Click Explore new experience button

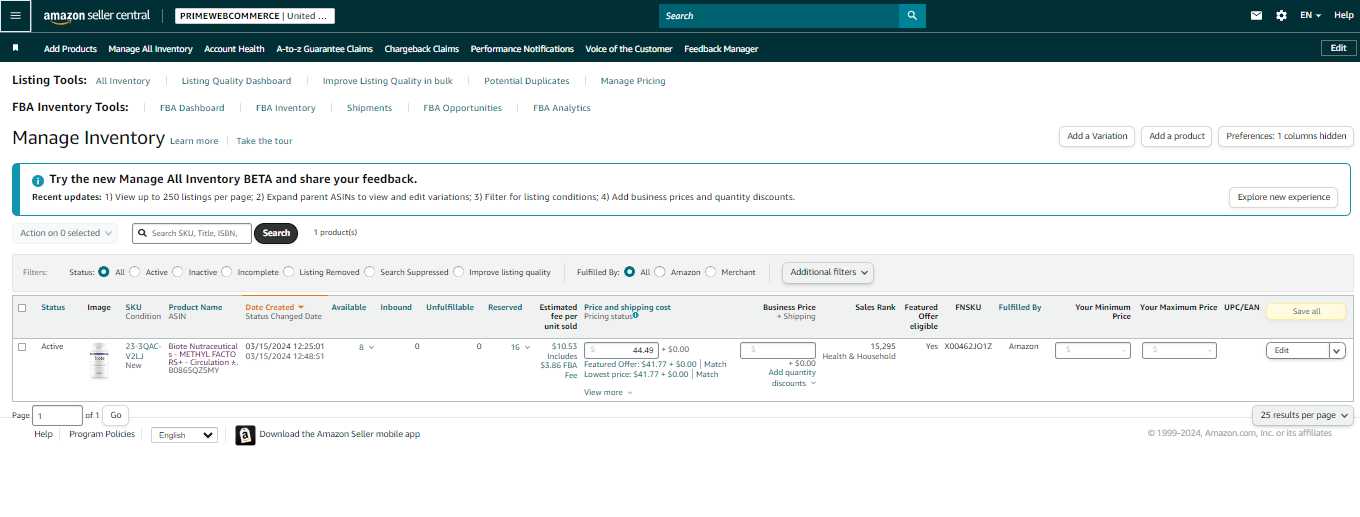click(1284, 197)
